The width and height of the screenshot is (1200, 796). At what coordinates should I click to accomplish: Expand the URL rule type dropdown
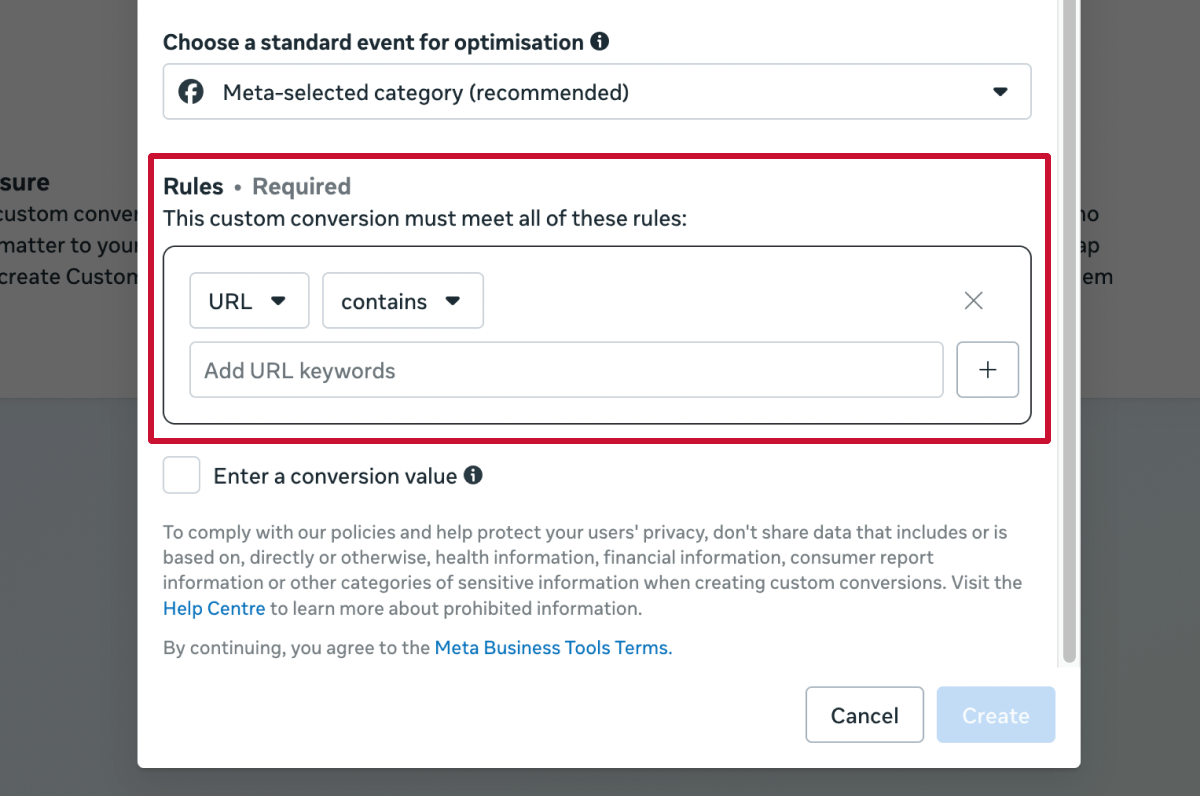coord(249,300)
